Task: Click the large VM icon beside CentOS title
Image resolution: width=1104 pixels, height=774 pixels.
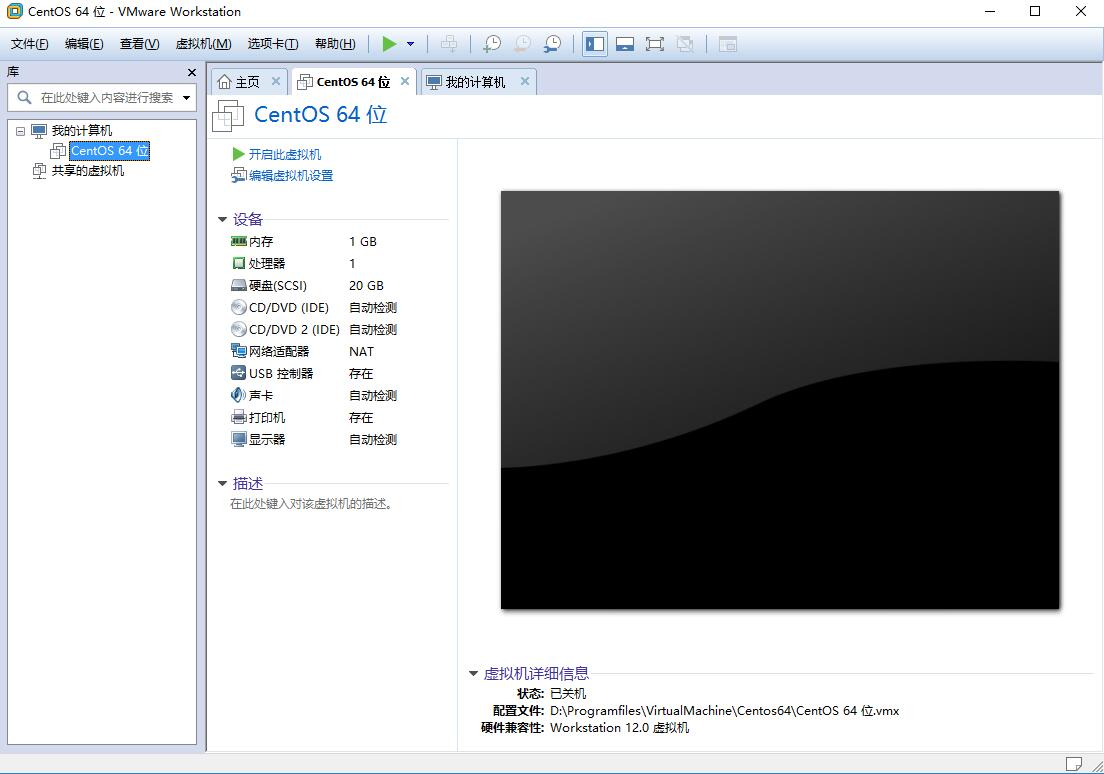Action: [x=228, y=116]
